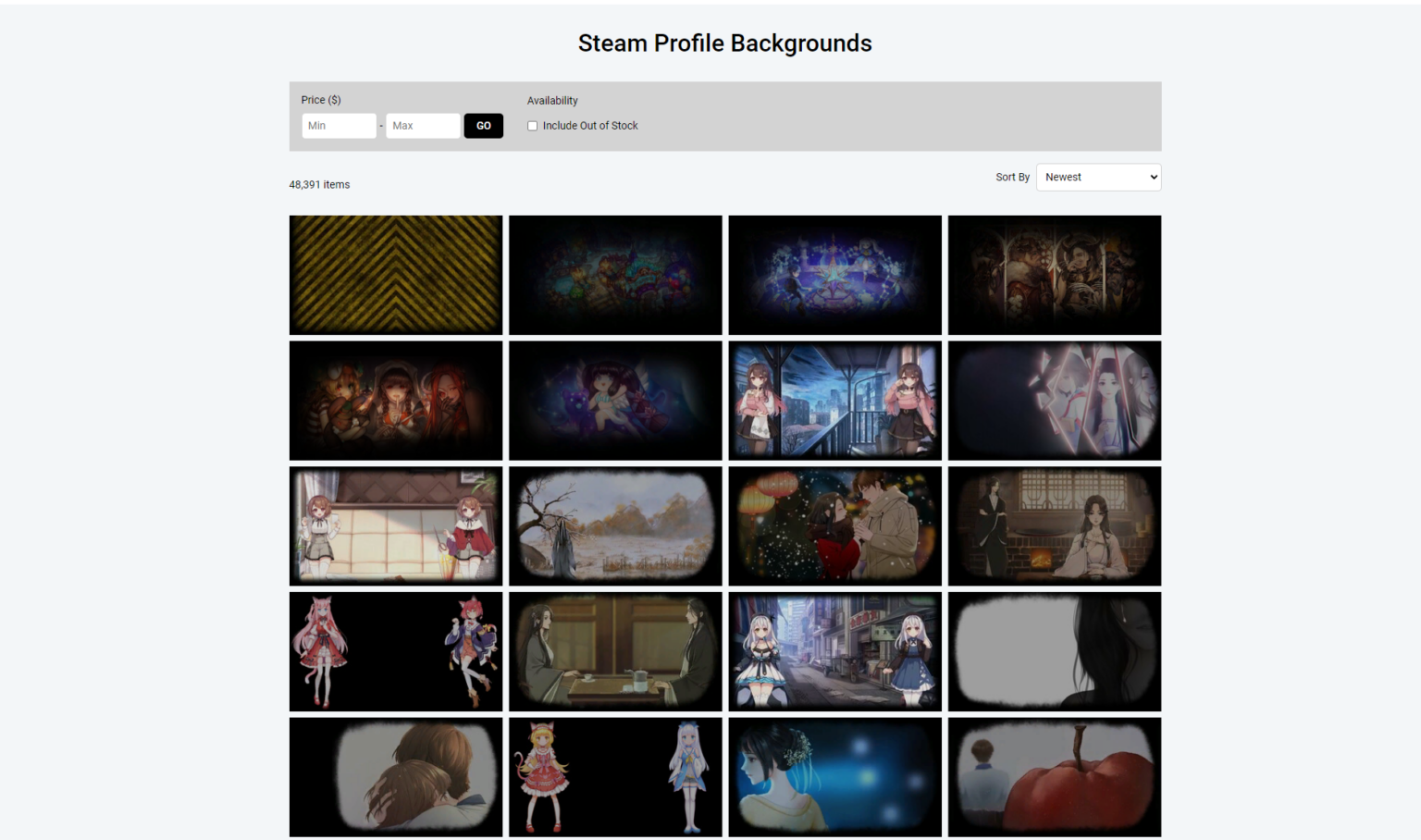Select the three orange-clad girls artwork
This screenshot has height=840, width=1421.
[x=396, y=401]
